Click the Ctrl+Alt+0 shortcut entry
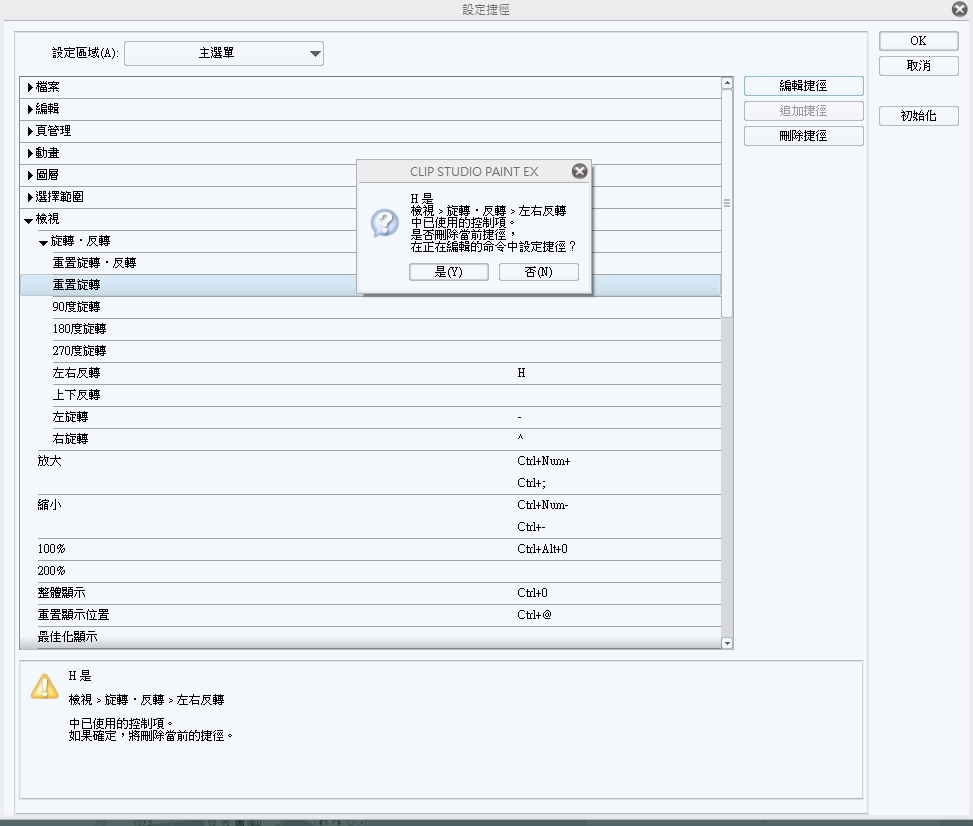The image size is (973, 826). pyautogui.click(x=542, y=549)
